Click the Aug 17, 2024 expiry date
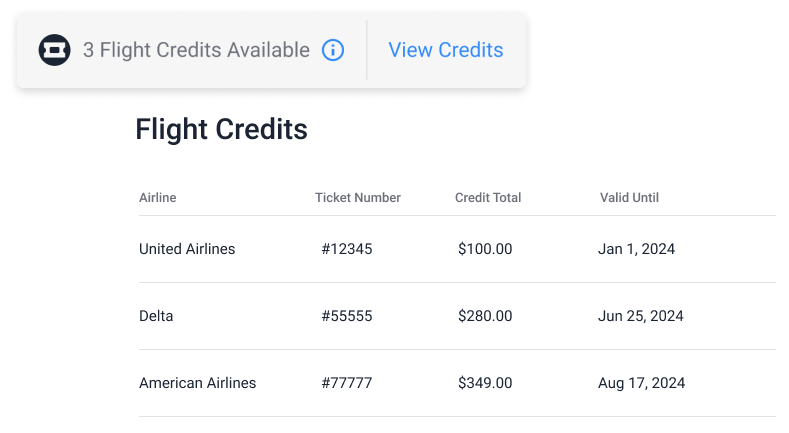 pos(642,383)
